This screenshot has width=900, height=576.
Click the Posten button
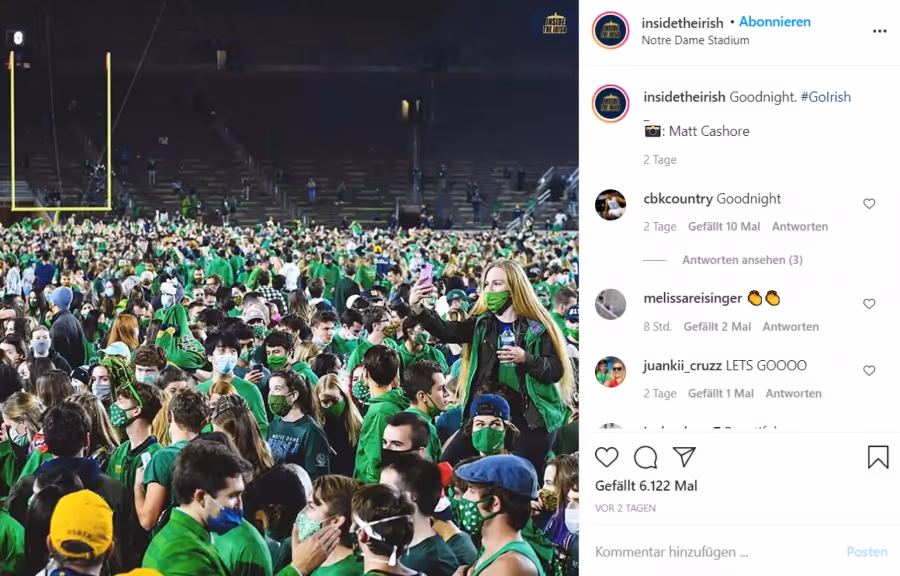[x=867, y=552]
